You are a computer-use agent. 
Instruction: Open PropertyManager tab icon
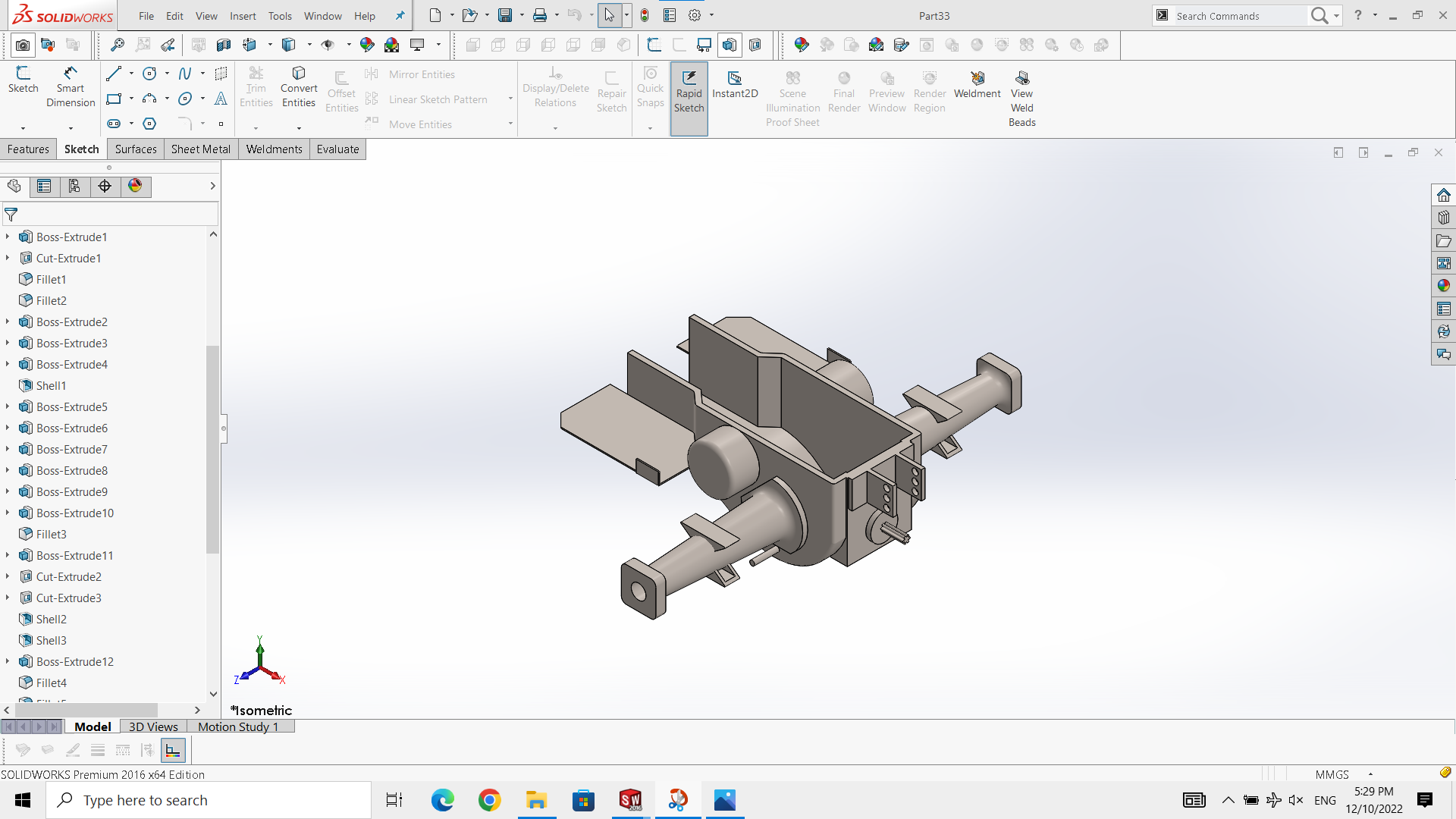44,186
